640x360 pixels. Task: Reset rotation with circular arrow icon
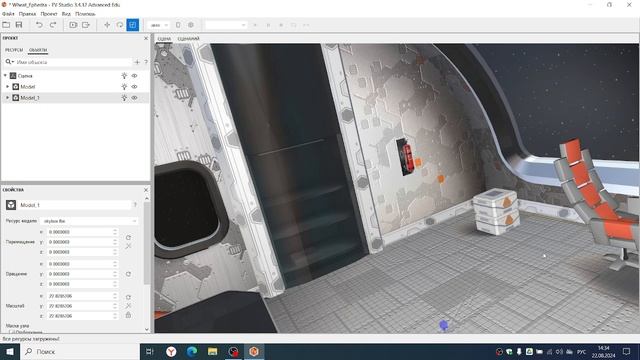[128, 274]
